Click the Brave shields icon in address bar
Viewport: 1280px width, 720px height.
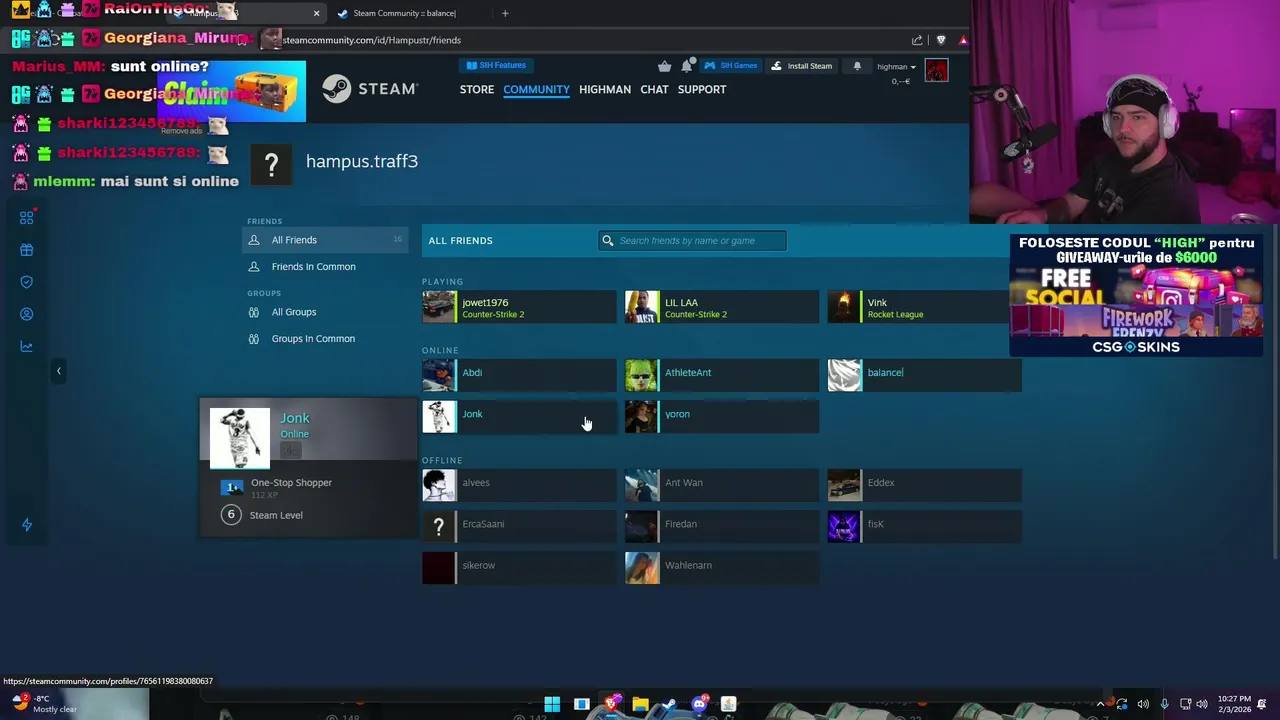tap(941, 40)
